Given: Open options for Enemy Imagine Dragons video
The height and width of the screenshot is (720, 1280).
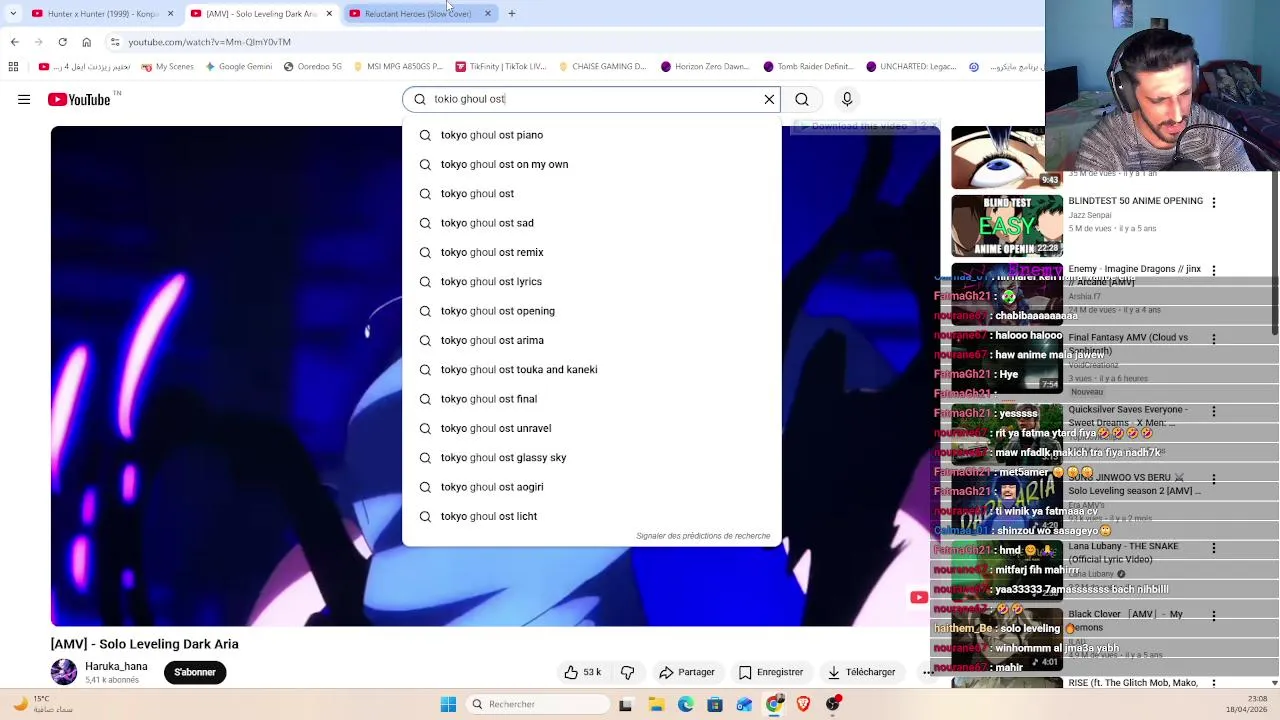Looking at the screenshot, I should [x=1214, y=271].
